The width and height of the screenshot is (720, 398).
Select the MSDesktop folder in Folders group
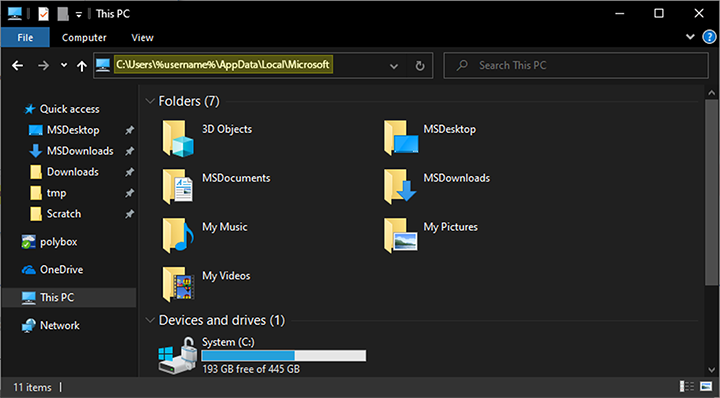(401, 138)
